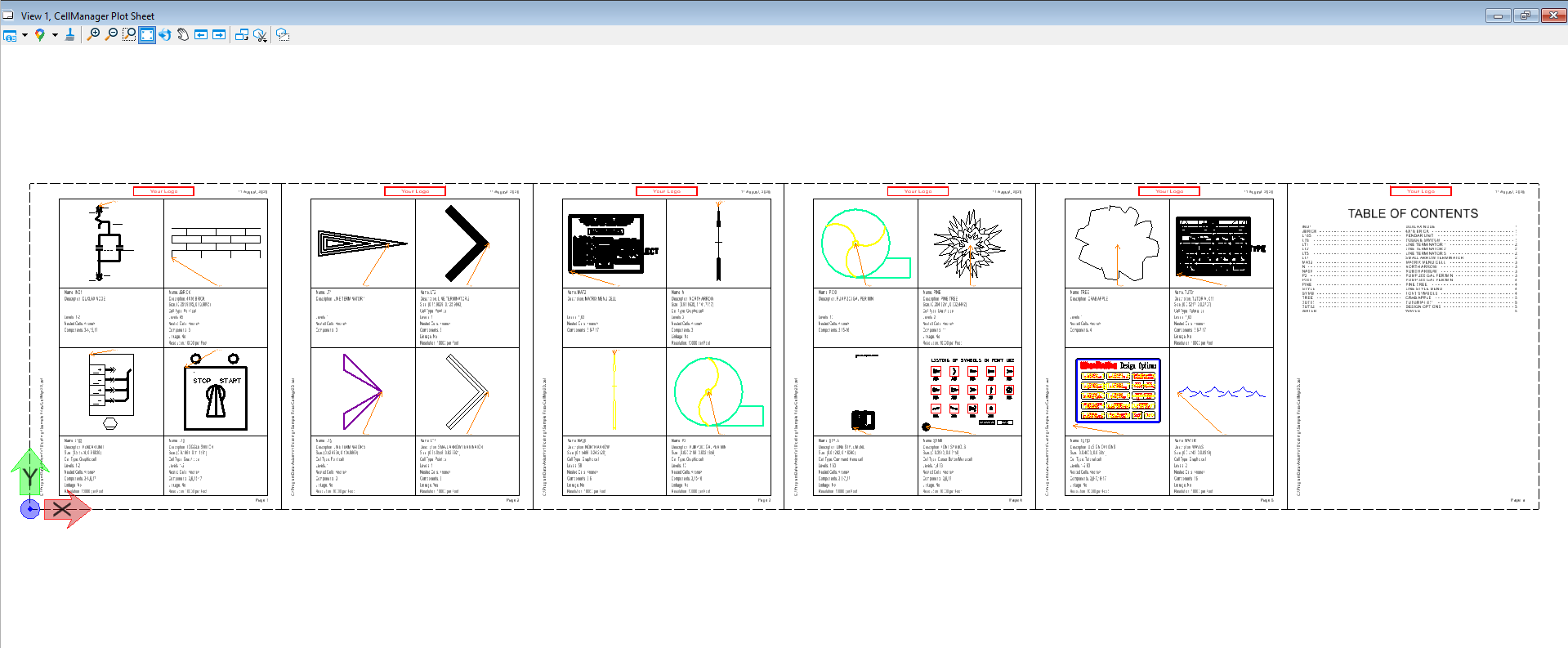
Task: Click the Copy View icon
Action: point(242,35)
